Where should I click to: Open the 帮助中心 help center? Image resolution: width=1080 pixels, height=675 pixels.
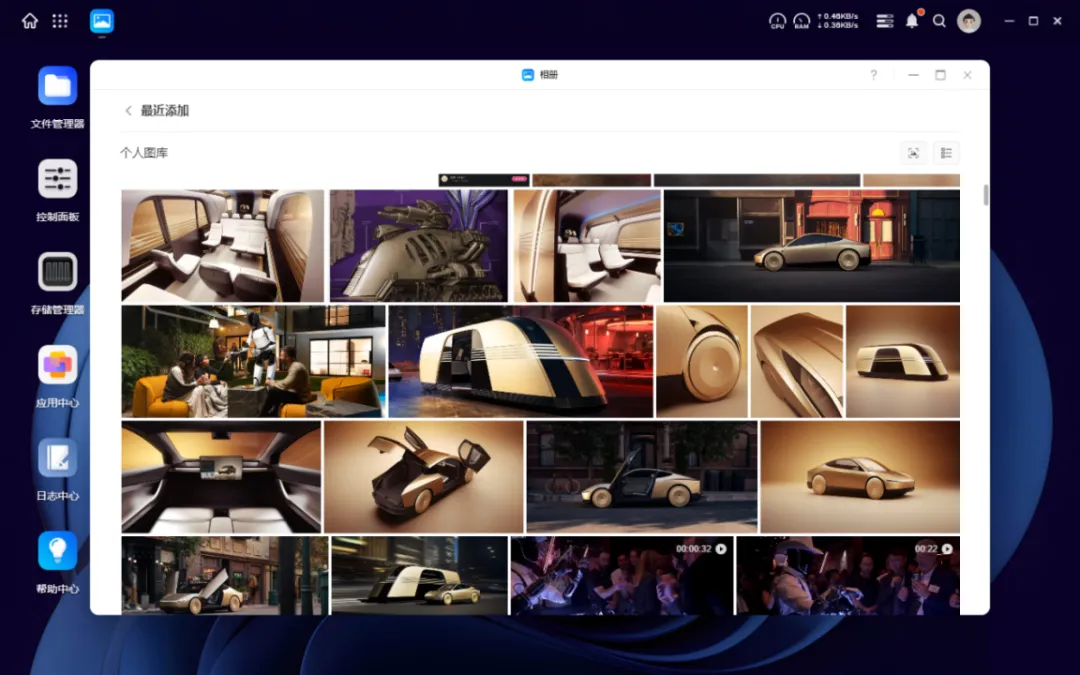point(57,551)
